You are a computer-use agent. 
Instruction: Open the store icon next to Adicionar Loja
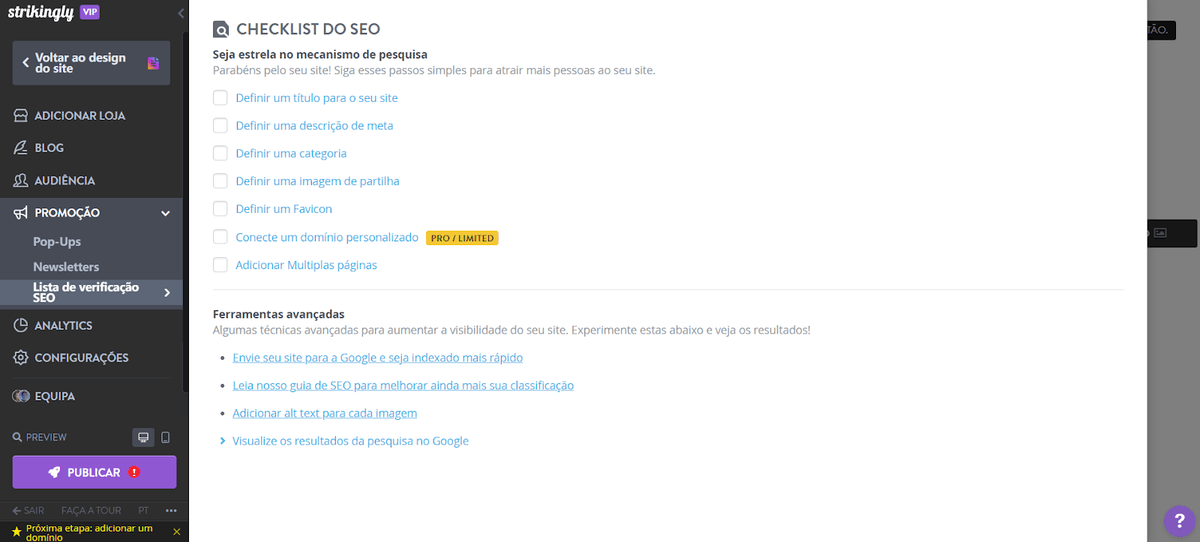pyautogui.click(x=20, y=115)
